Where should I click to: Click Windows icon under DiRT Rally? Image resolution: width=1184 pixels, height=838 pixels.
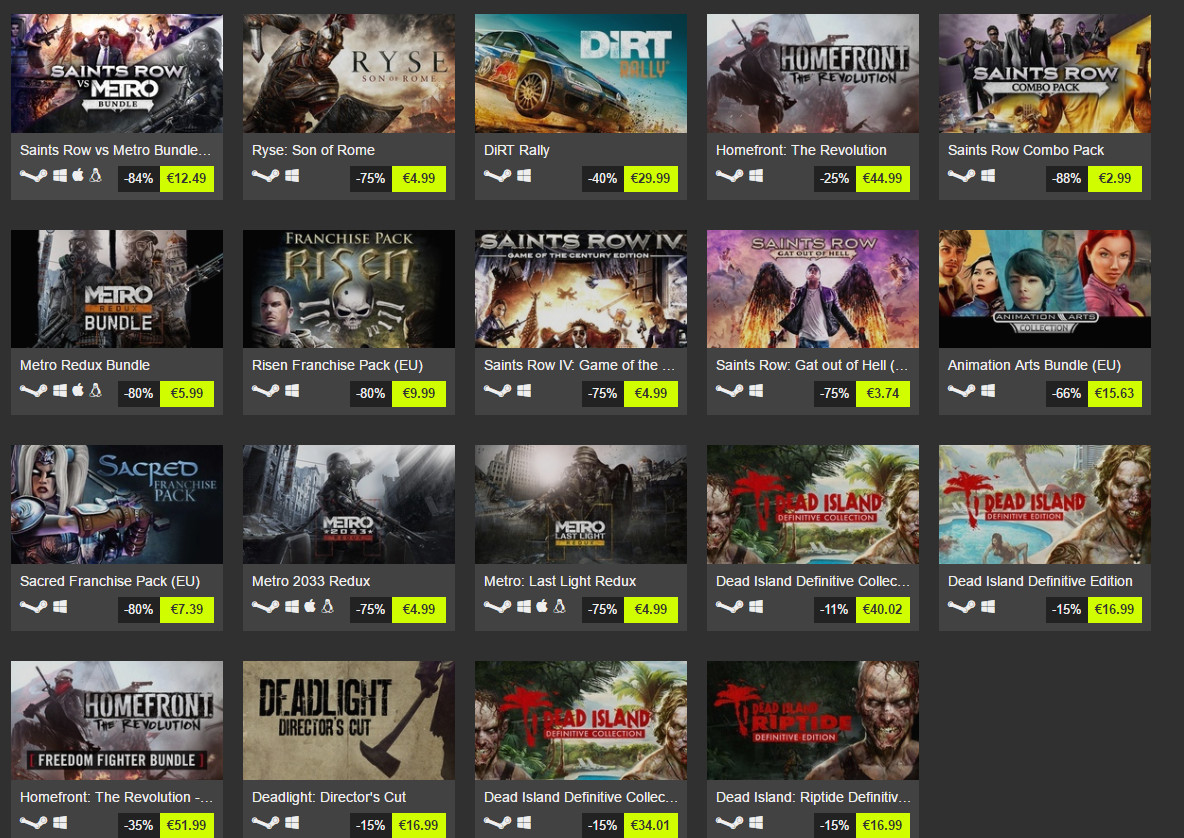coord(524,176)
